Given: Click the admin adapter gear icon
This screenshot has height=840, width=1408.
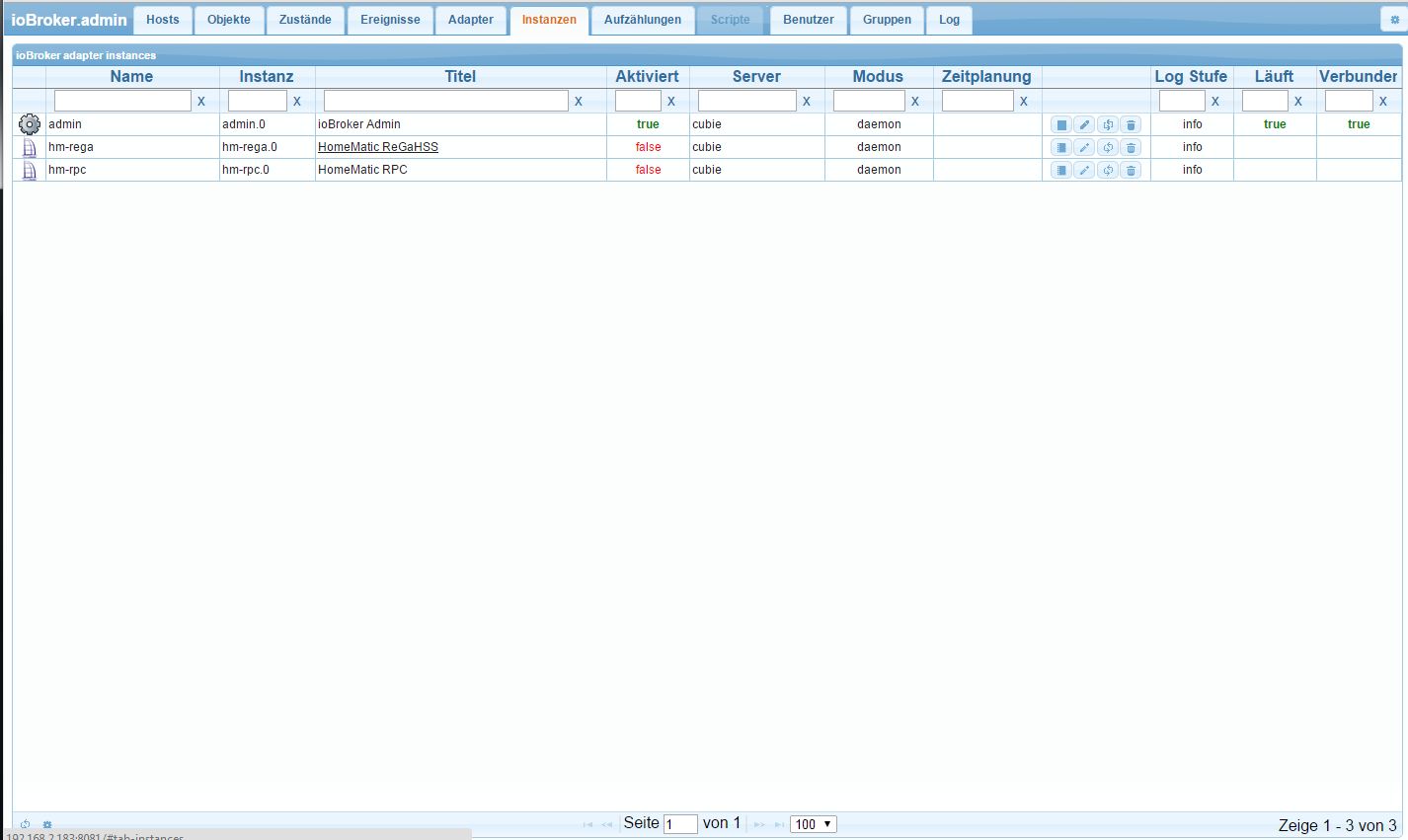Looking at the screenshot, I should coord(30,124).
